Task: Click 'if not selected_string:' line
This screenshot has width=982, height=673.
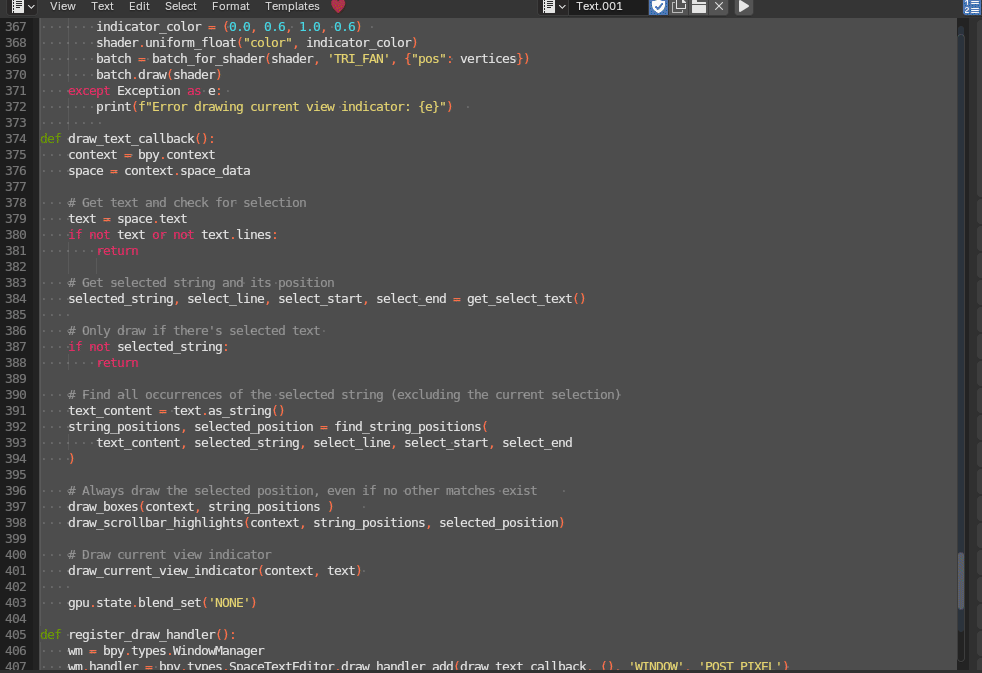Action: click(x=148, y=346)
